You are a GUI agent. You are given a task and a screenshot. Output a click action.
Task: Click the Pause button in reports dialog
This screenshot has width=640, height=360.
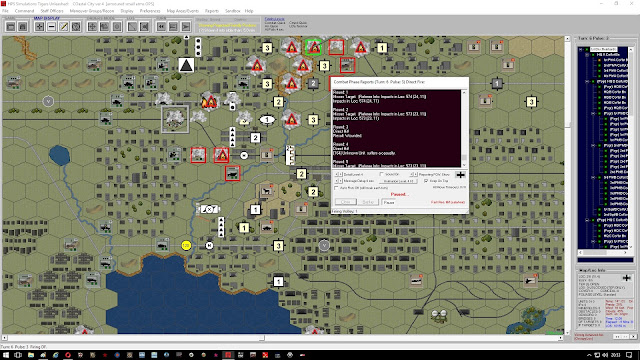[x=389, y=202]
